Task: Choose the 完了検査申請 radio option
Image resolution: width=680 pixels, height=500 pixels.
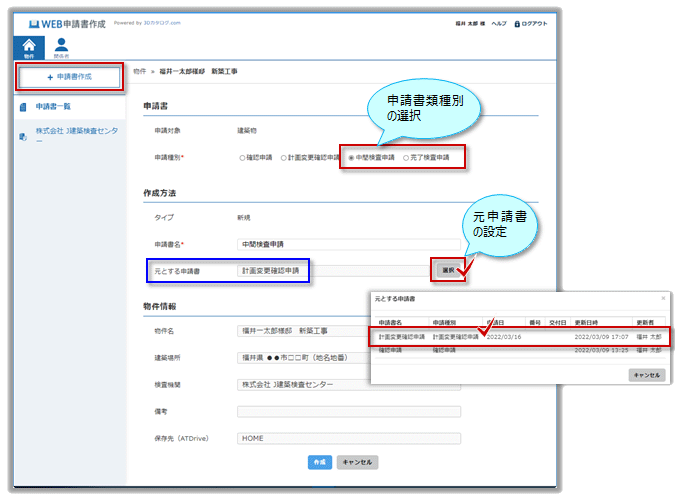Action: 406,157
